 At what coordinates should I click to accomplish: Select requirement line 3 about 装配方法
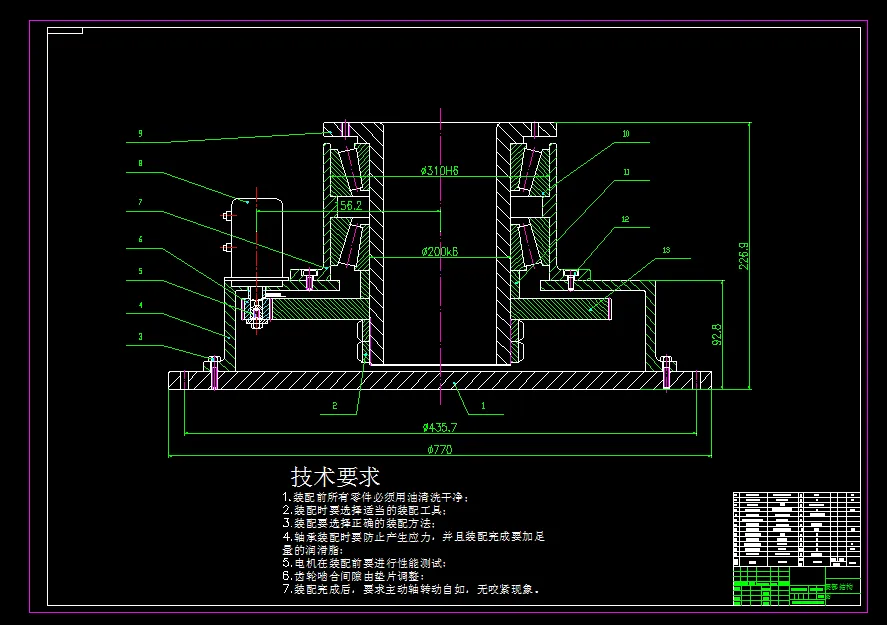tap(359, 523)
